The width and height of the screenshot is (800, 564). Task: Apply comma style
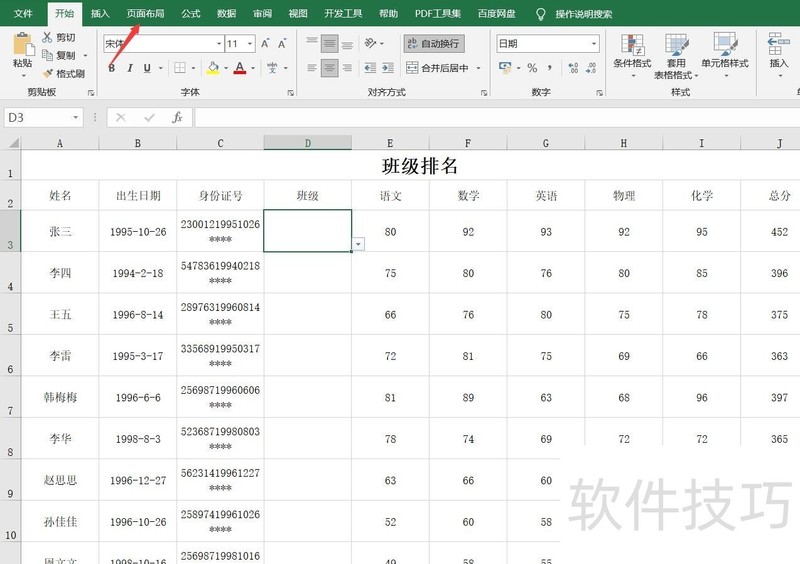coord(549,68)
